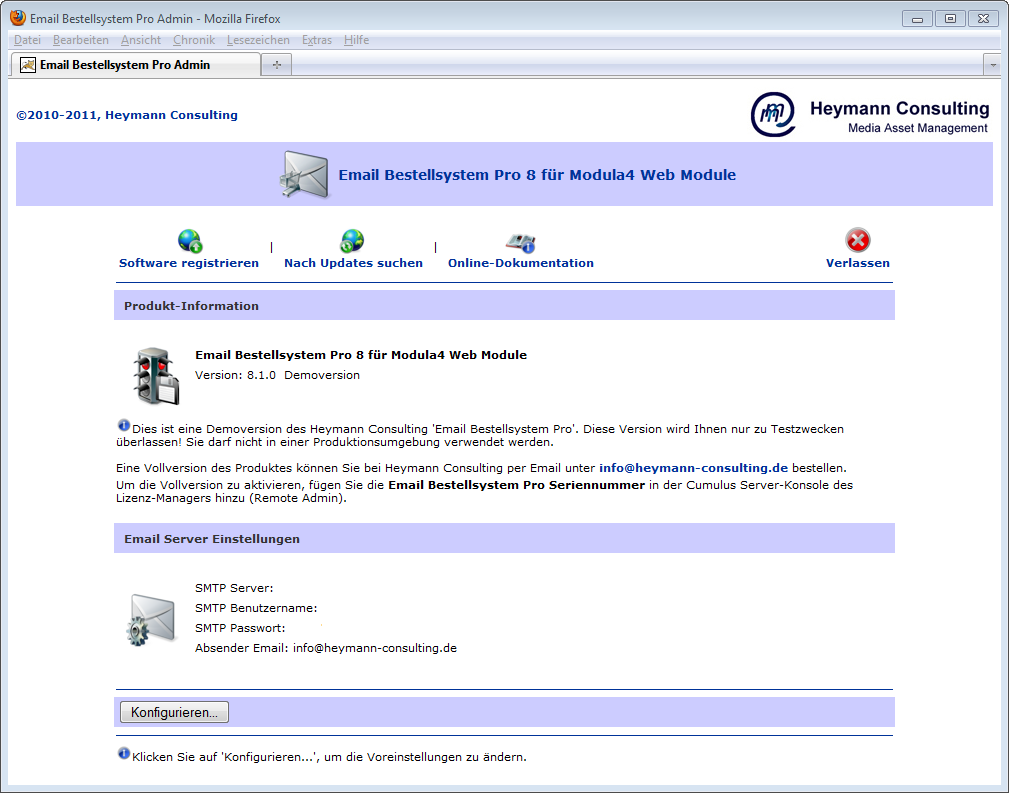Viewport: 1009px width, 793px height.
Task: Open the Extras menu
Action: [317, 40]
